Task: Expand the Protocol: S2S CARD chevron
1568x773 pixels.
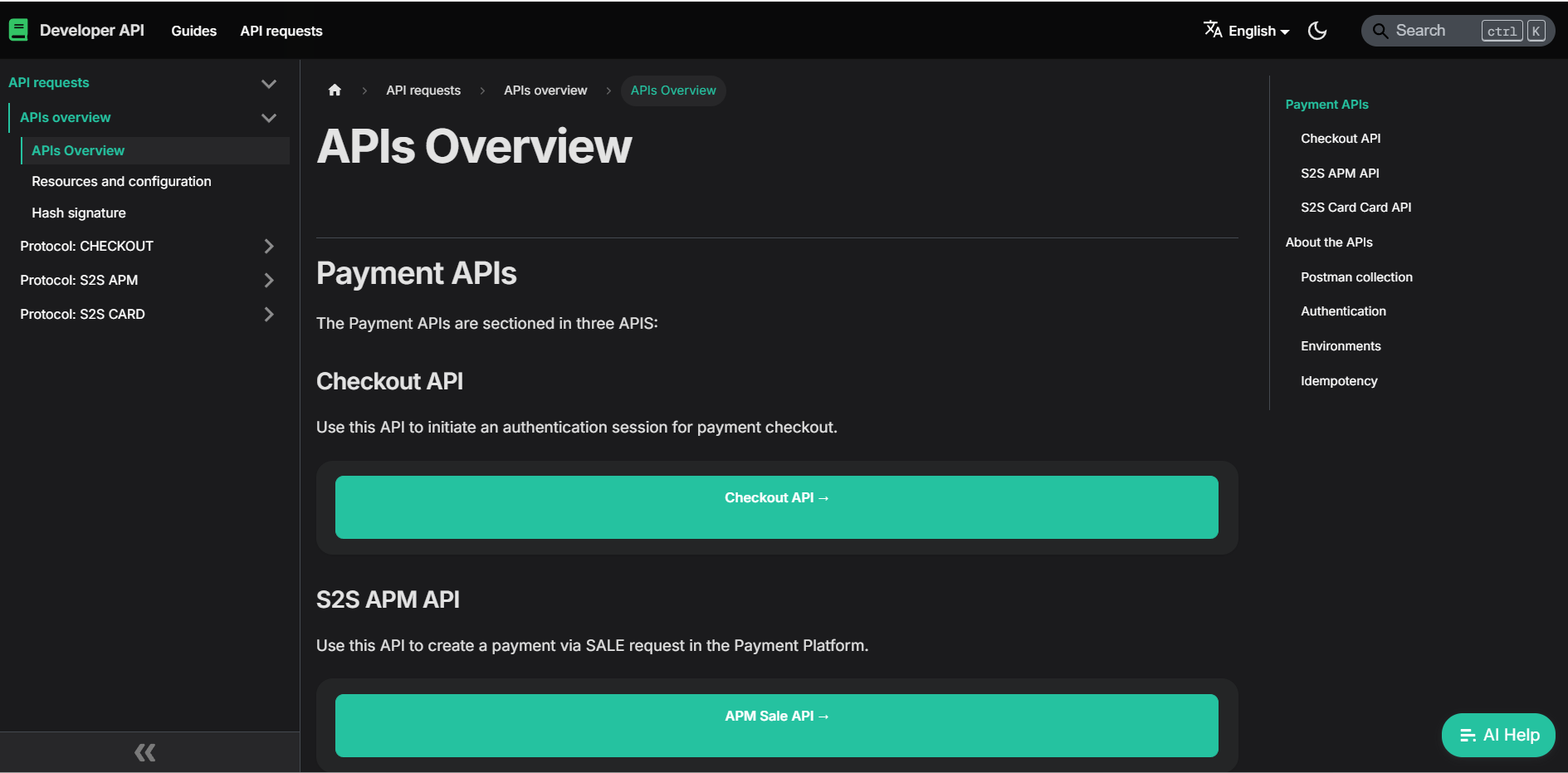Action: click(269, 314)
